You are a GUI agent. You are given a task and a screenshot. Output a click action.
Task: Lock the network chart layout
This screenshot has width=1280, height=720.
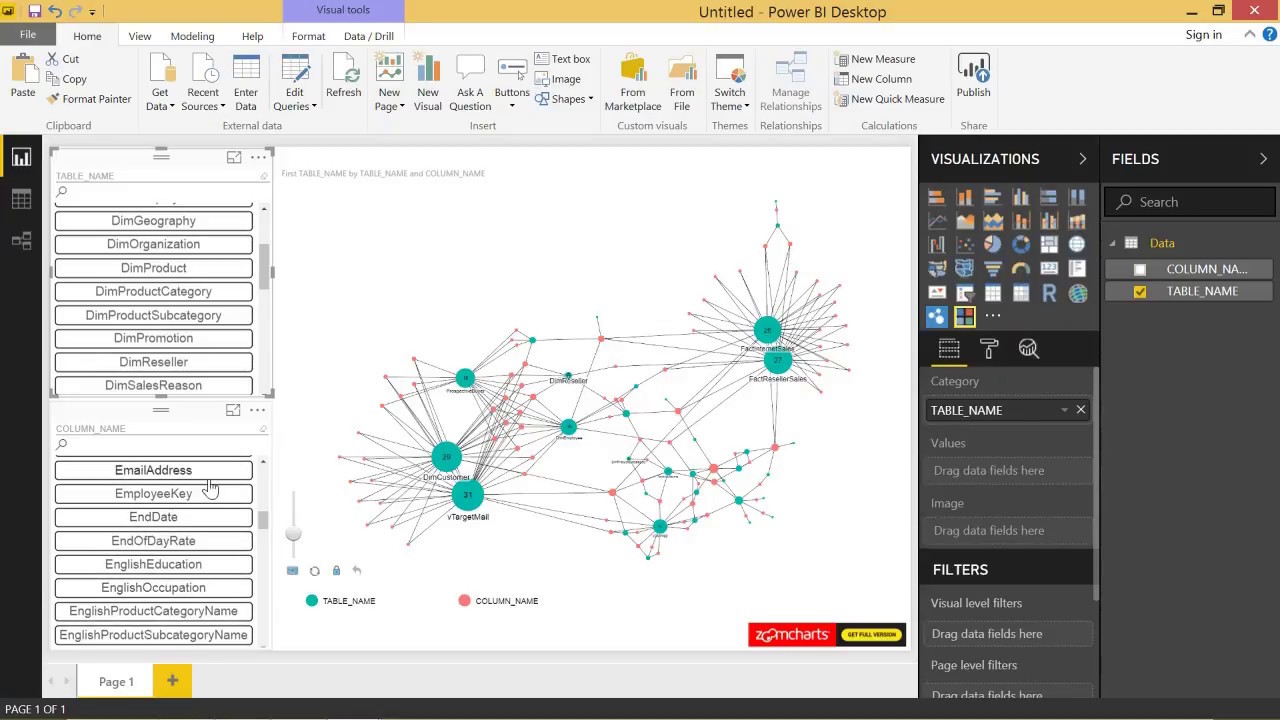336,571
